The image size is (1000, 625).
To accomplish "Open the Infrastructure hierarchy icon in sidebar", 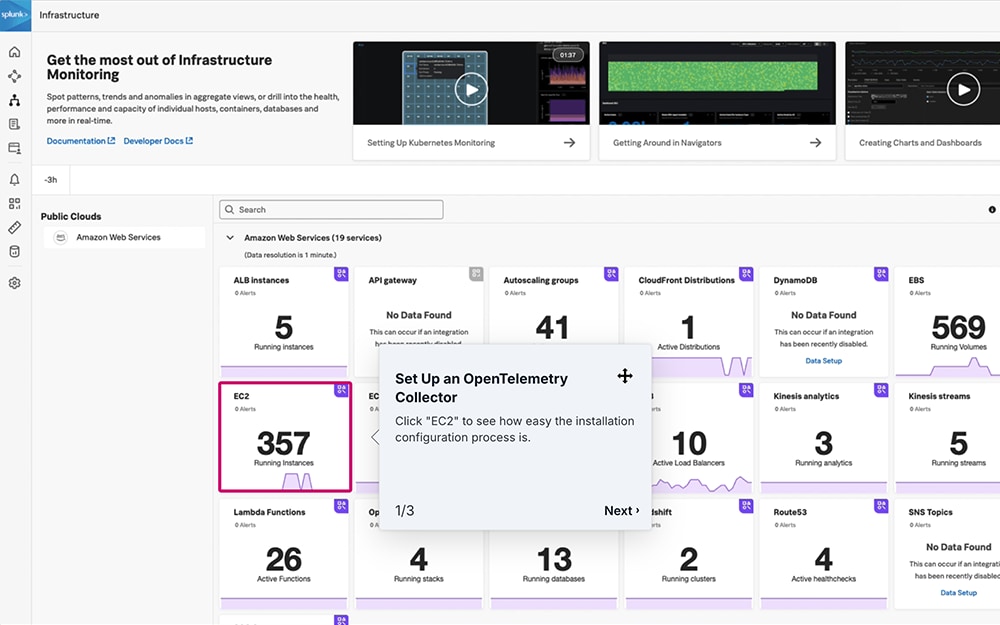I will (x=15, y=100).
